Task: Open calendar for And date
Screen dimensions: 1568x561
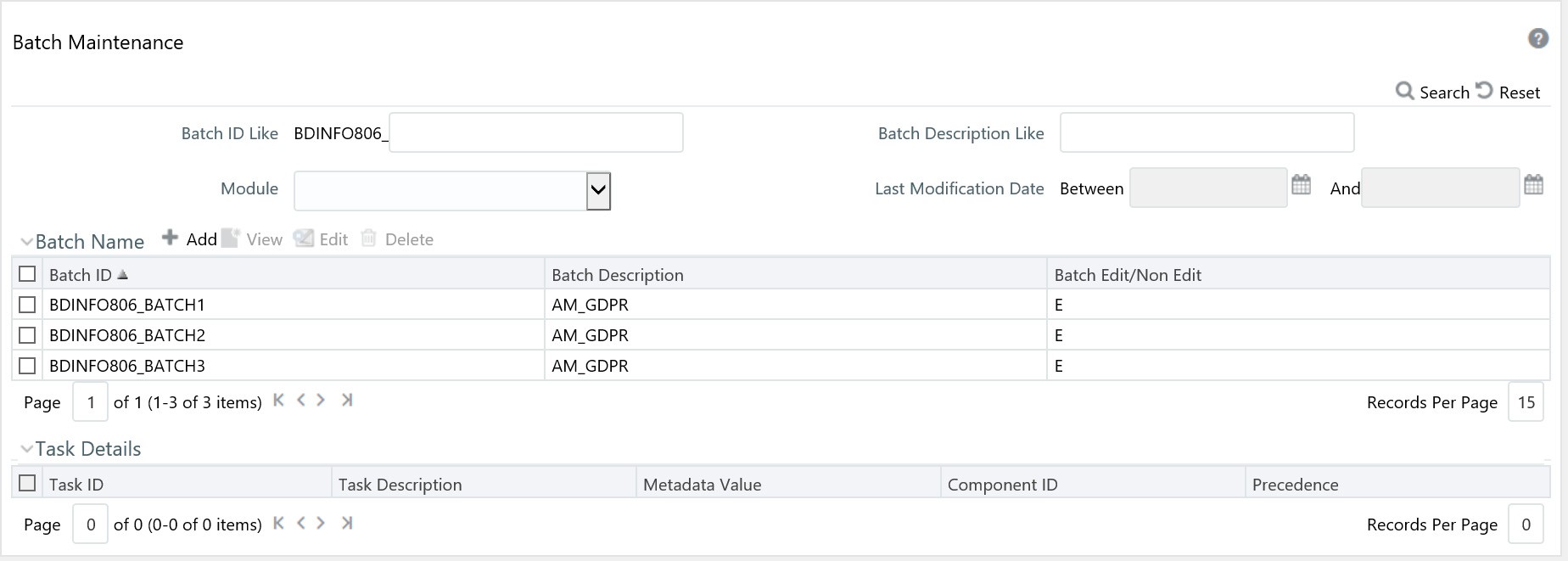Action: pyautogui.click(x=1533, y=184)
